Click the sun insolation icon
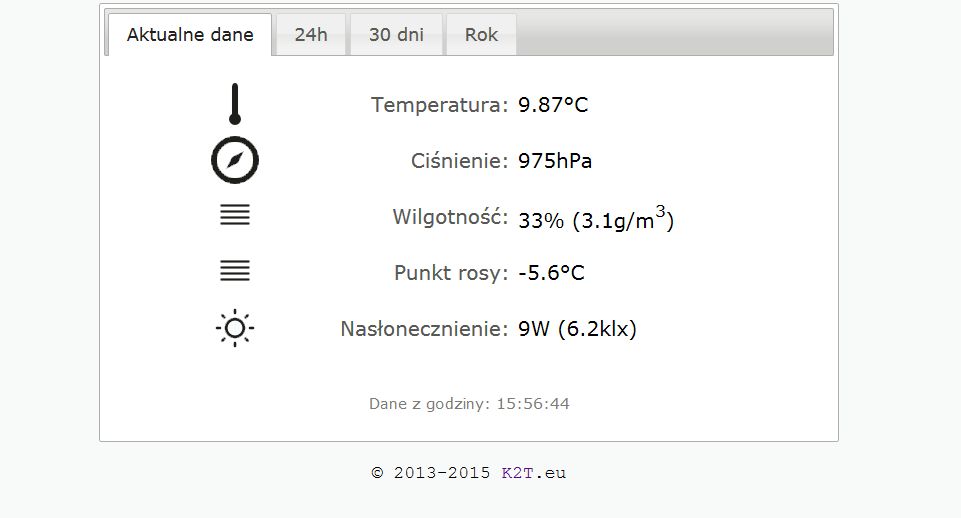This screenshot has height=518, width=961. [x=235, y=328]
